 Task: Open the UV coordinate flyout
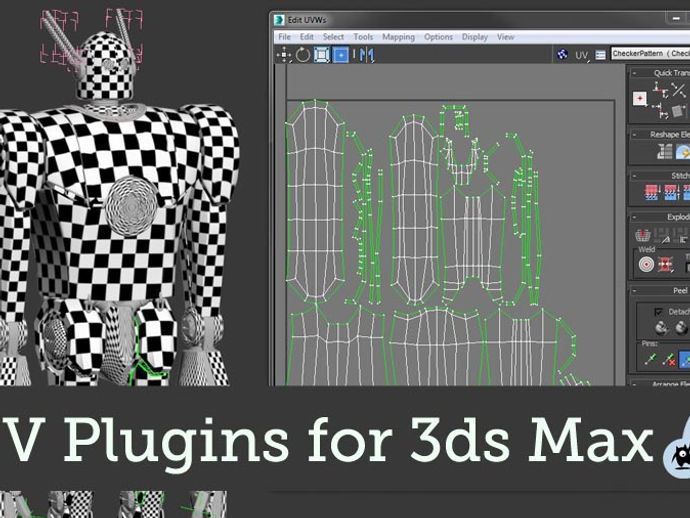click(581, 55)
